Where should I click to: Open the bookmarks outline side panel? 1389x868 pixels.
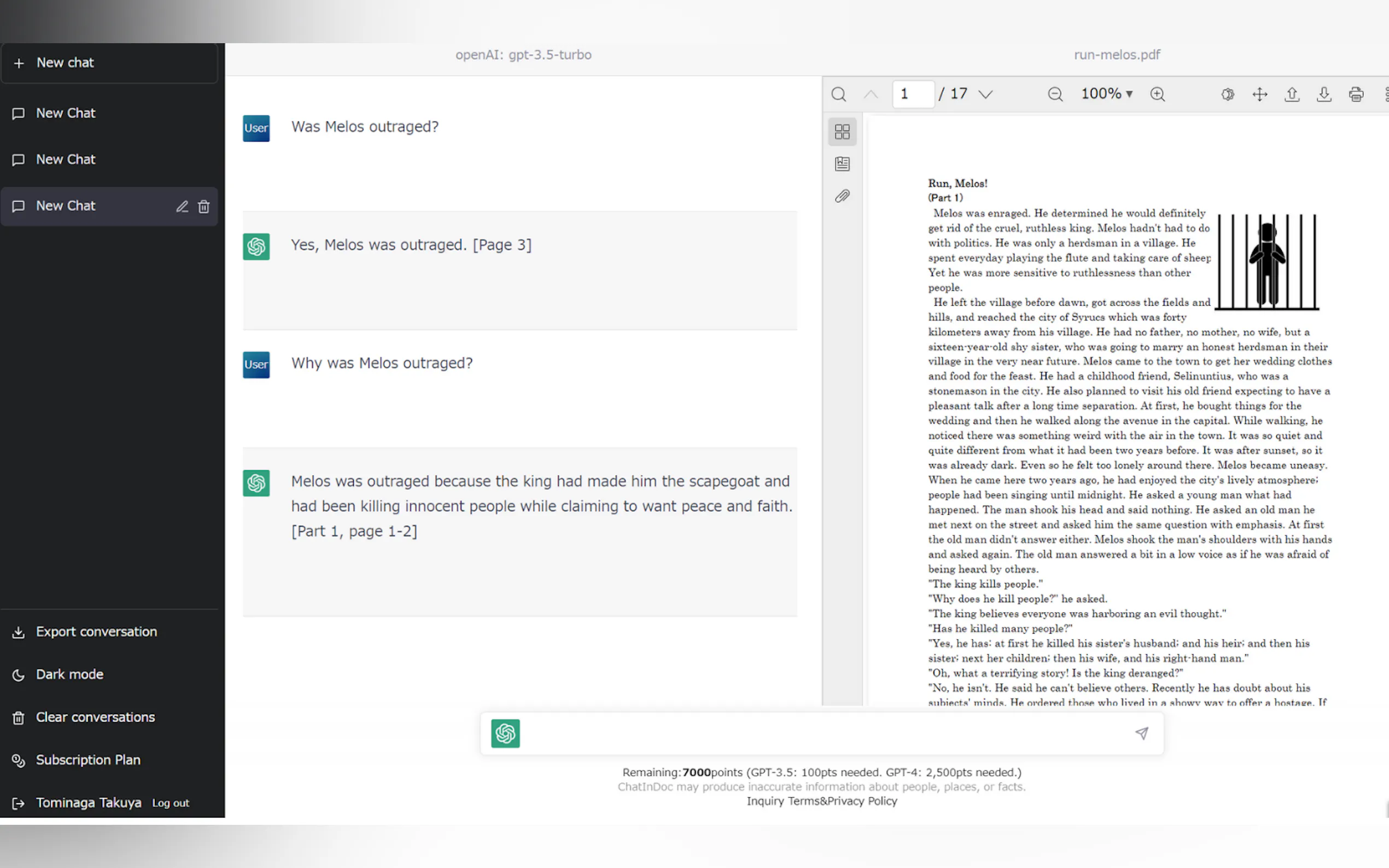click(842, 164)
